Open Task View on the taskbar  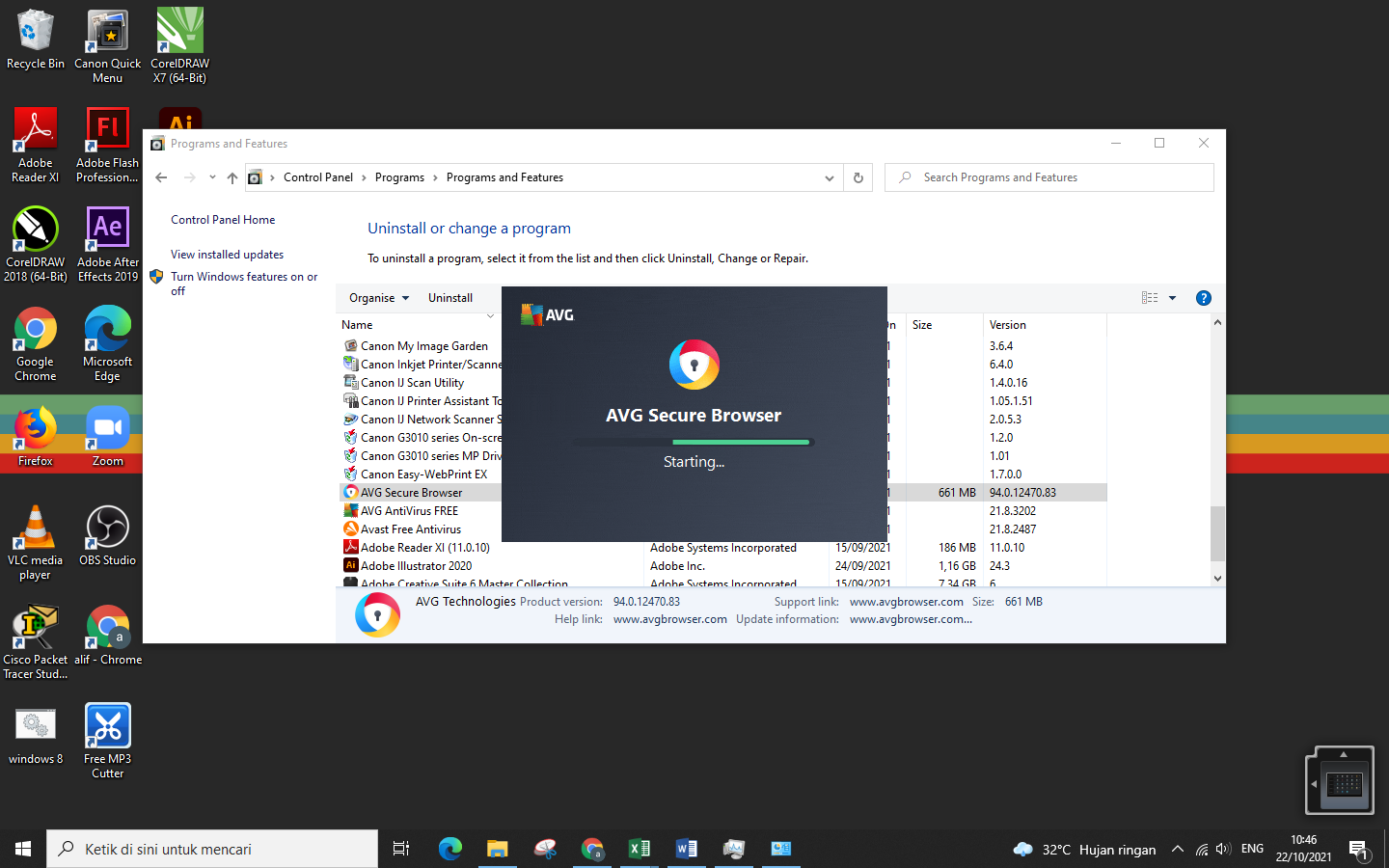pyautogui.click(x=401, y=849)
